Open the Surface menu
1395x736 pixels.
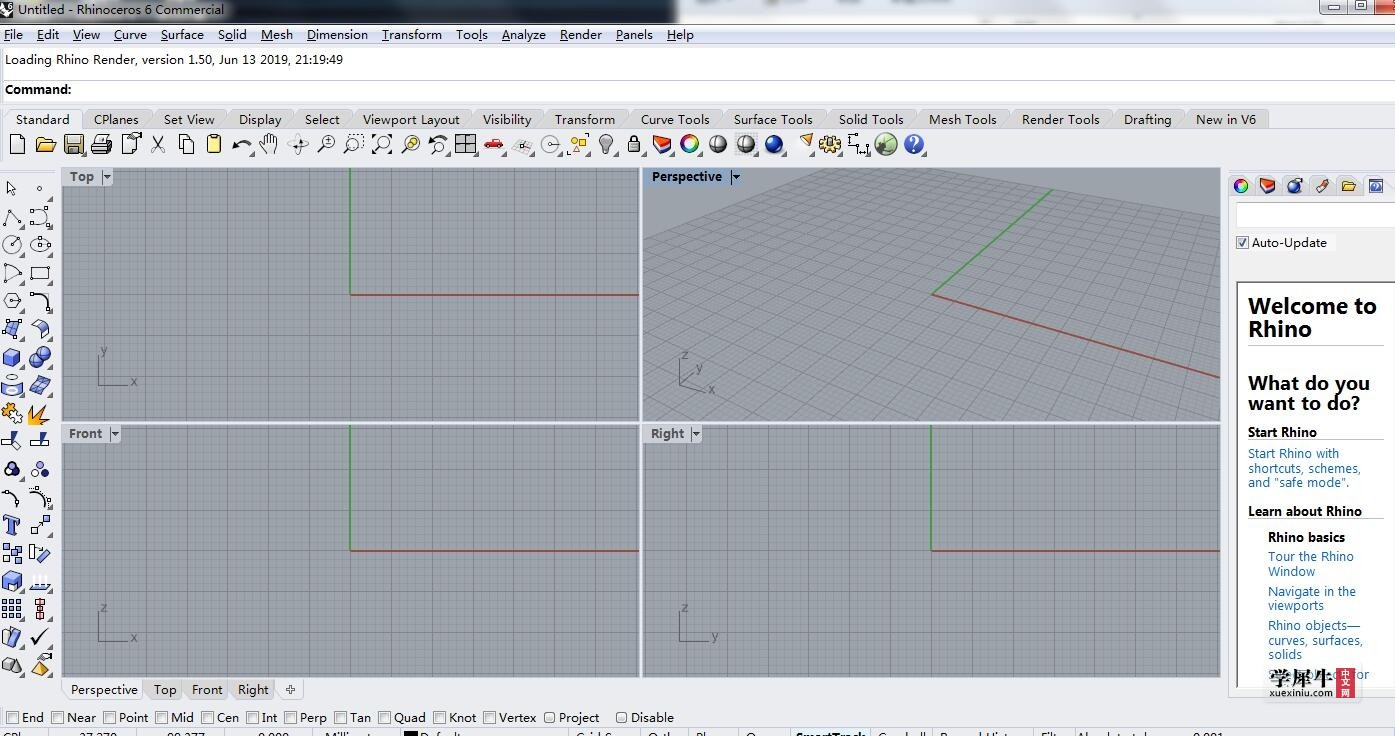click(x=182, y=34)
